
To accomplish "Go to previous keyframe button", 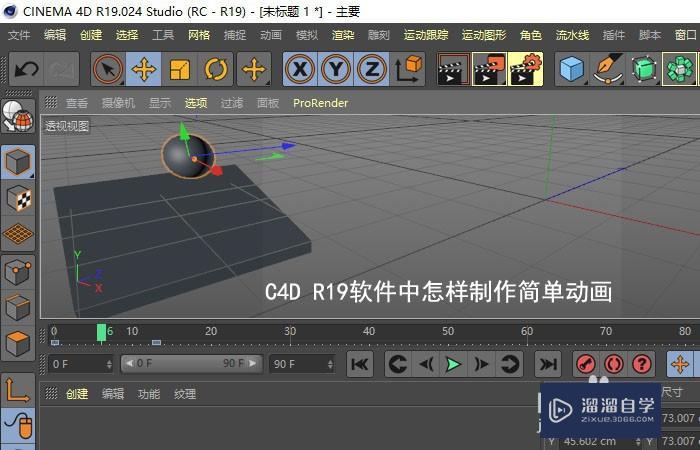I will click(398, 364).
